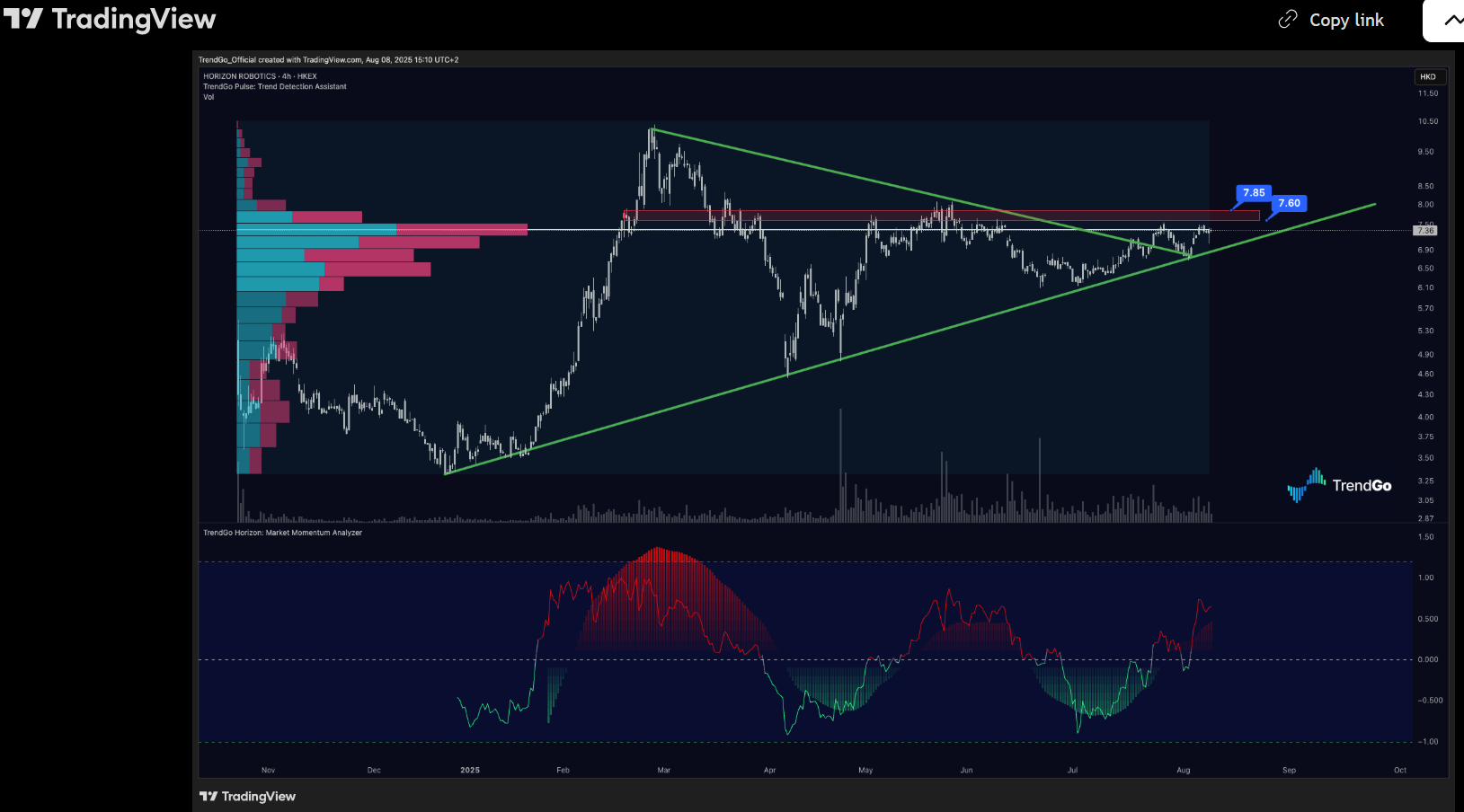Click the Mar label on time axis
This screenshot has width=1464, height=812.
tap(663, 771)
